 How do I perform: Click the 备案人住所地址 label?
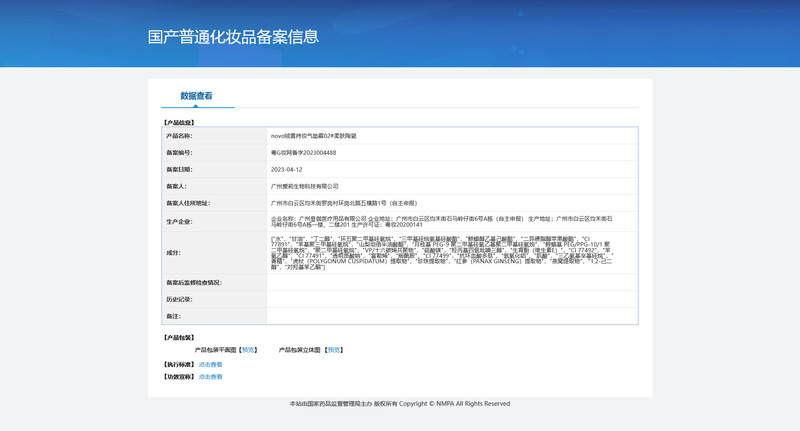click(188, 203)
